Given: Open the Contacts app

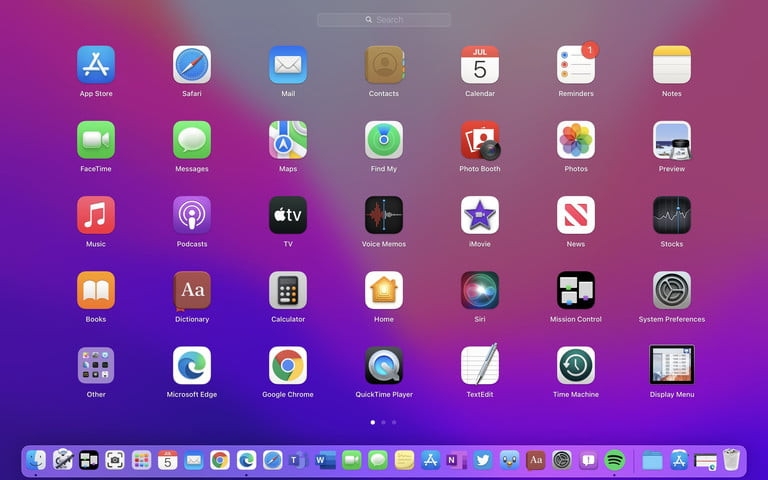Looking at the screenshot, I should 384,65.
